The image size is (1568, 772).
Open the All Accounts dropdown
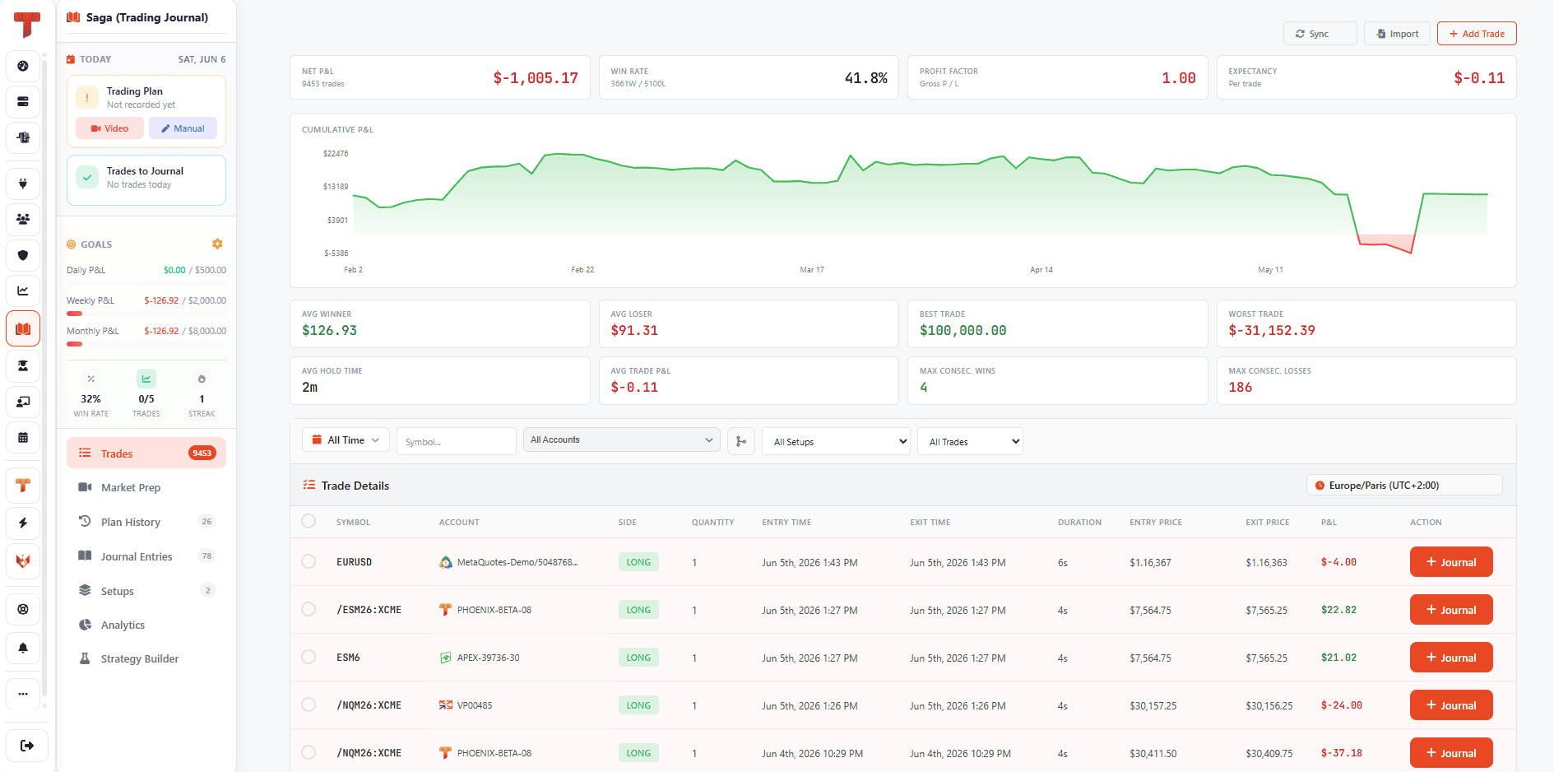click(622, 439)
